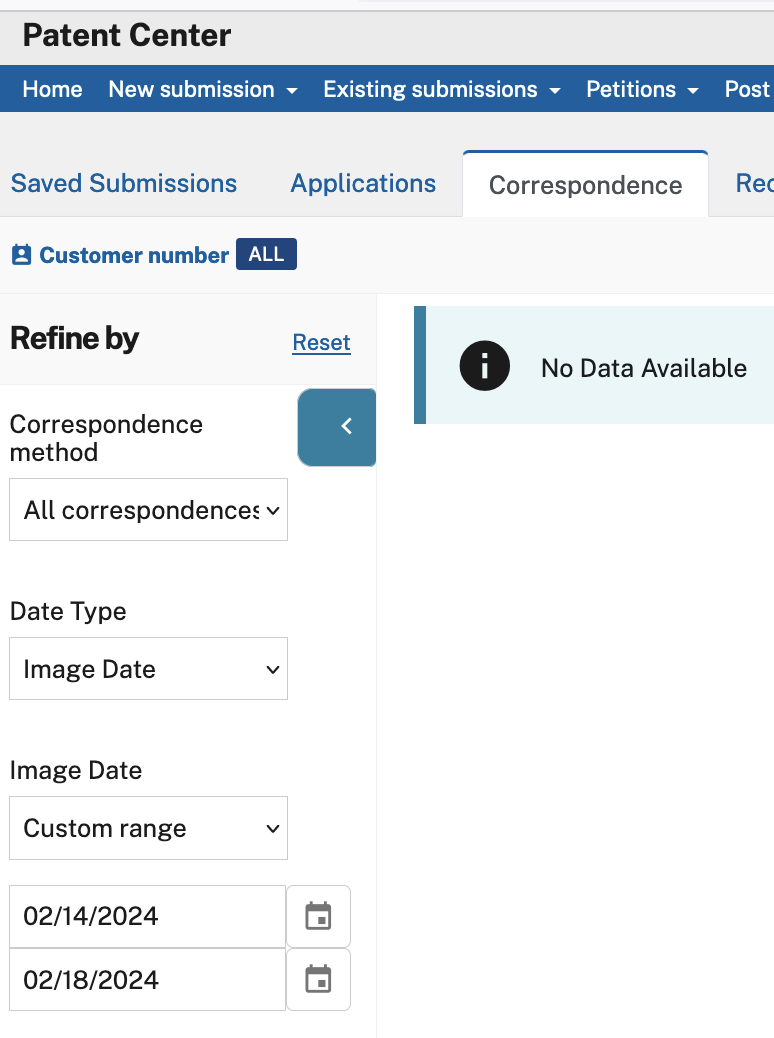Expand Existing submissions menu

(x=442, y=89)
